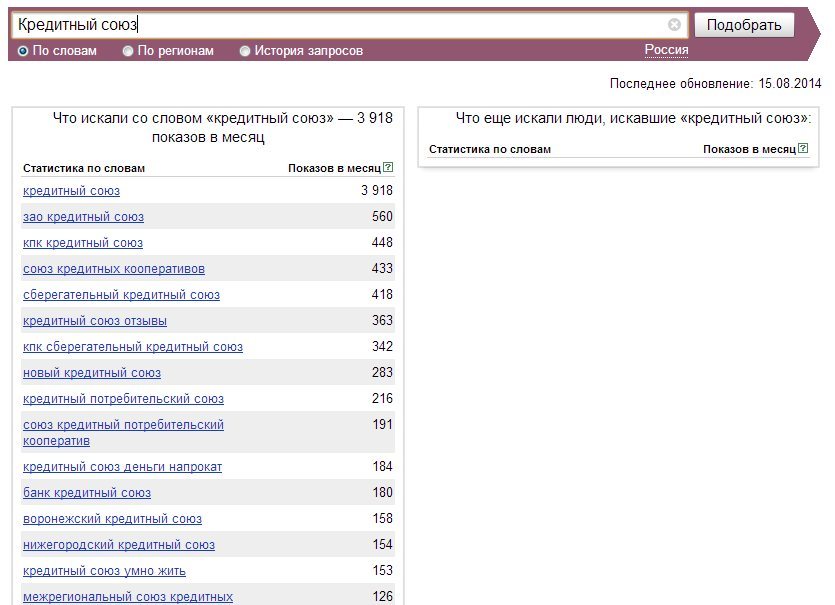Select the История запросов radio button
This screenshot has height=605, width=835.
(x=245, y=51)
